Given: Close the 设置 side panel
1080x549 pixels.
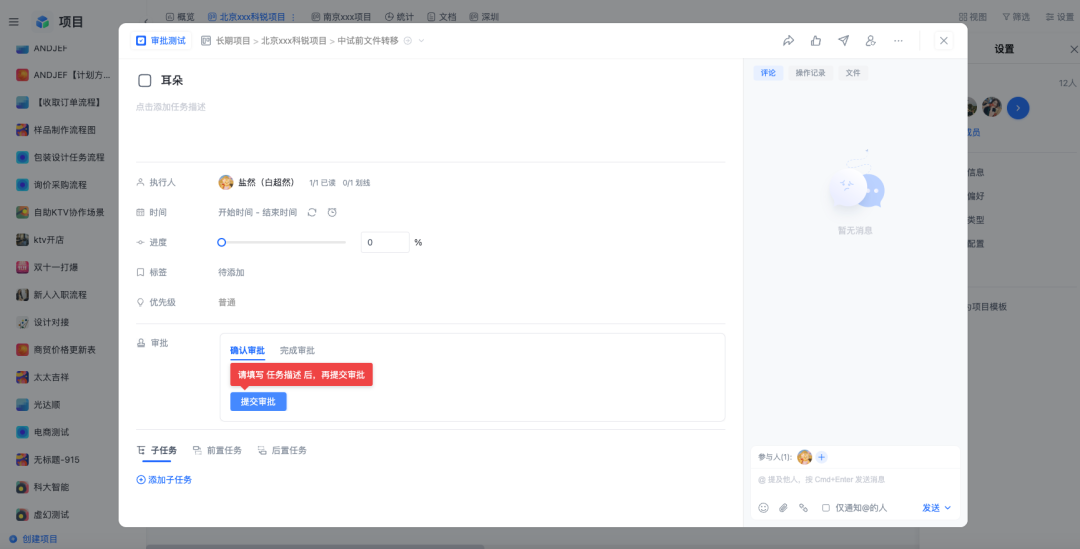Looking at the screenshot, I should pyautogui.click(x=1074, y=50).
